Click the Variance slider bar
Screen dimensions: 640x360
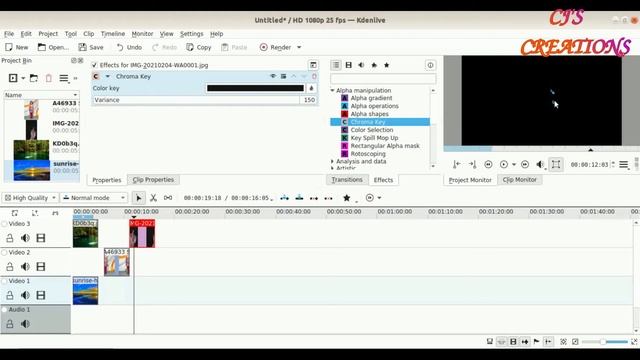196,100
